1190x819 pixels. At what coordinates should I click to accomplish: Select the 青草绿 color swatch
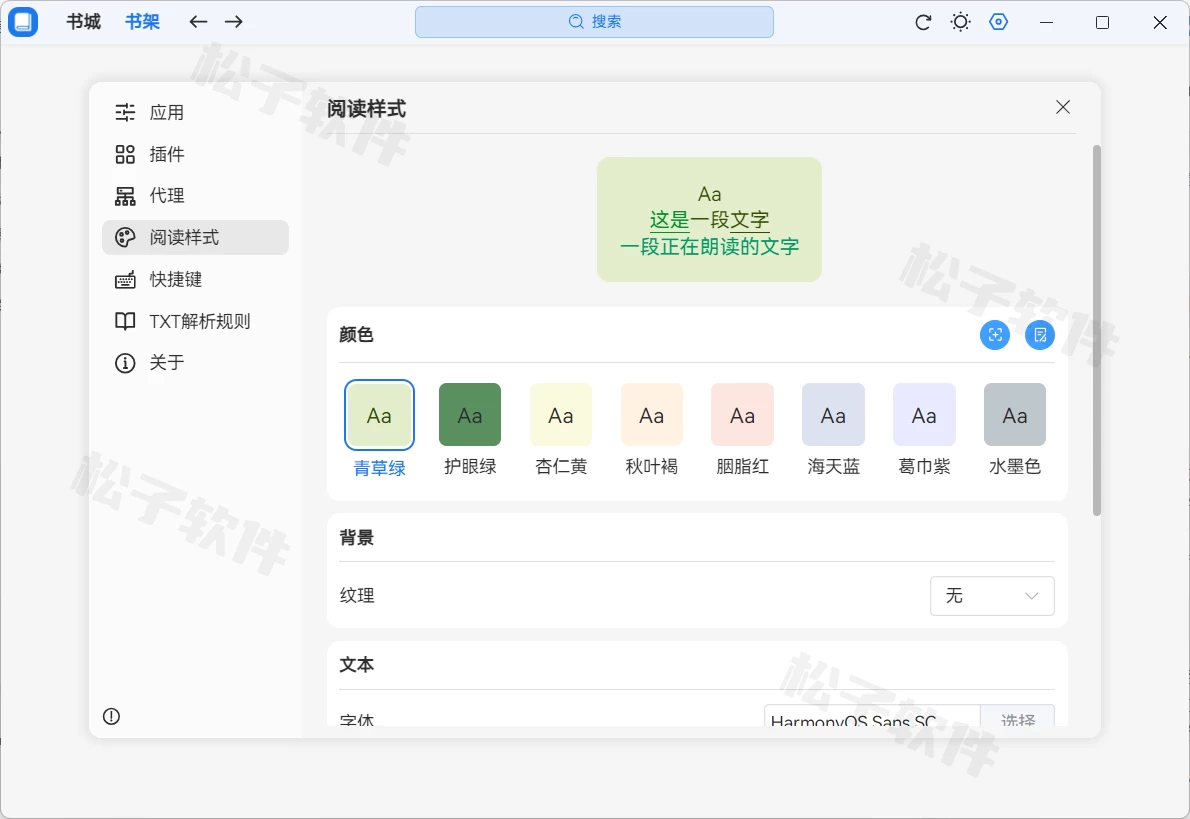(379, 415)
